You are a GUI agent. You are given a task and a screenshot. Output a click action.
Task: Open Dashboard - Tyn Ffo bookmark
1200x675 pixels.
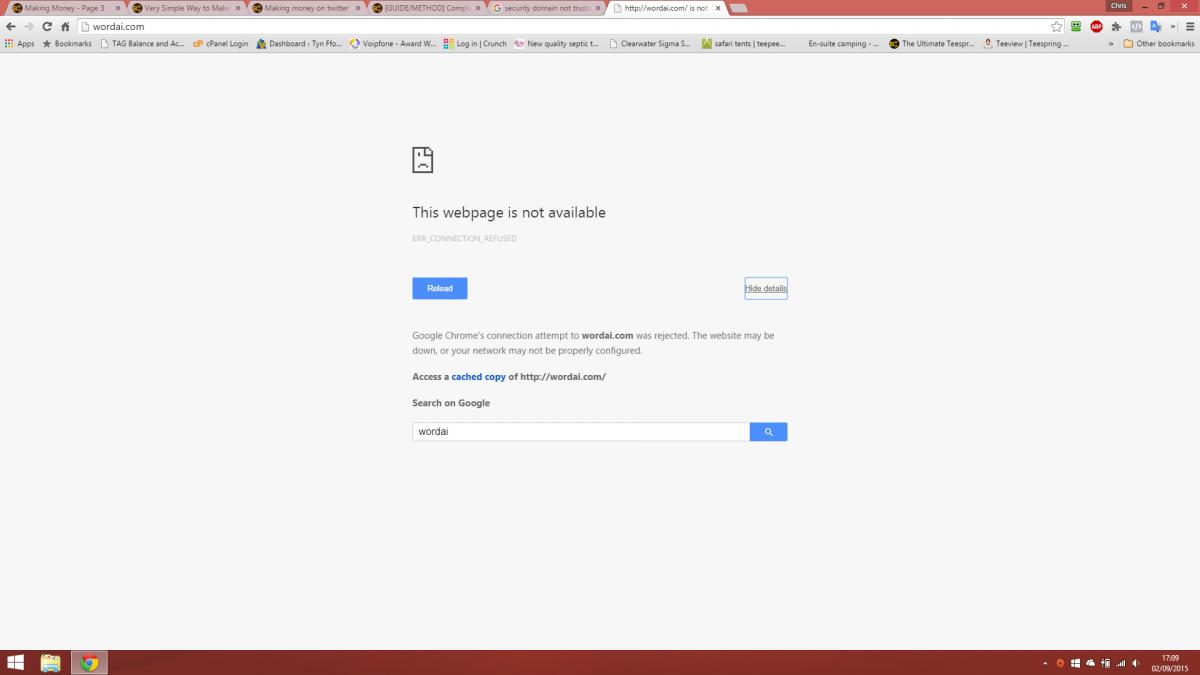(299, 44)
